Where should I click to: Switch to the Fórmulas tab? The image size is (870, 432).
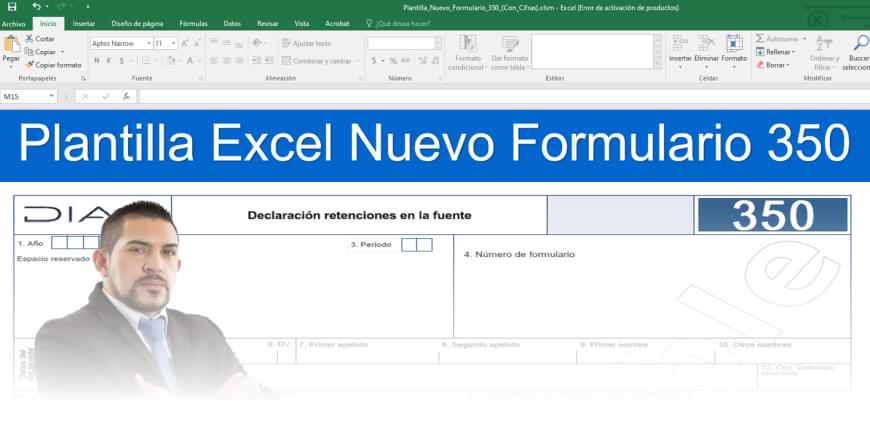[193, 24]
